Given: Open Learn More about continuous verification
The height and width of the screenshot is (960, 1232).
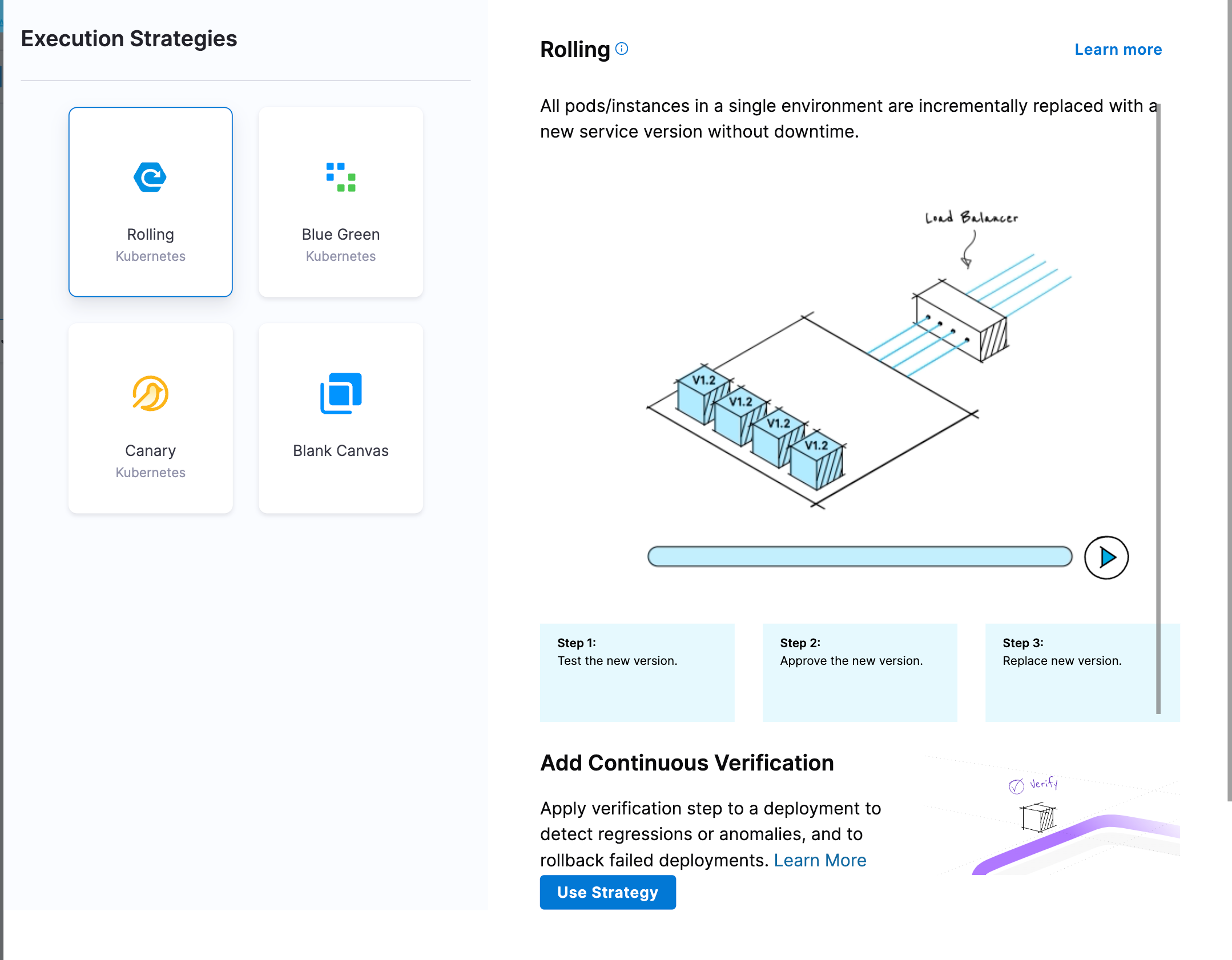Looking at the screenshot, I should (x=820, y=860).
